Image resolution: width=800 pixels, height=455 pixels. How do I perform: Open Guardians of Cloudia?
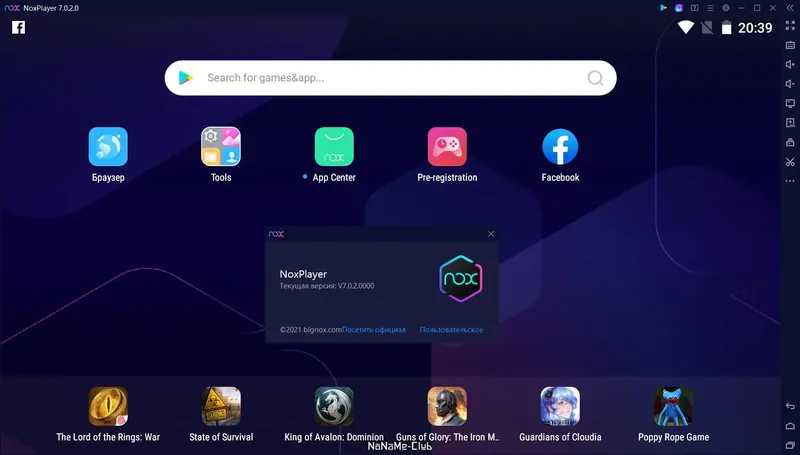(x=560, y=406)
